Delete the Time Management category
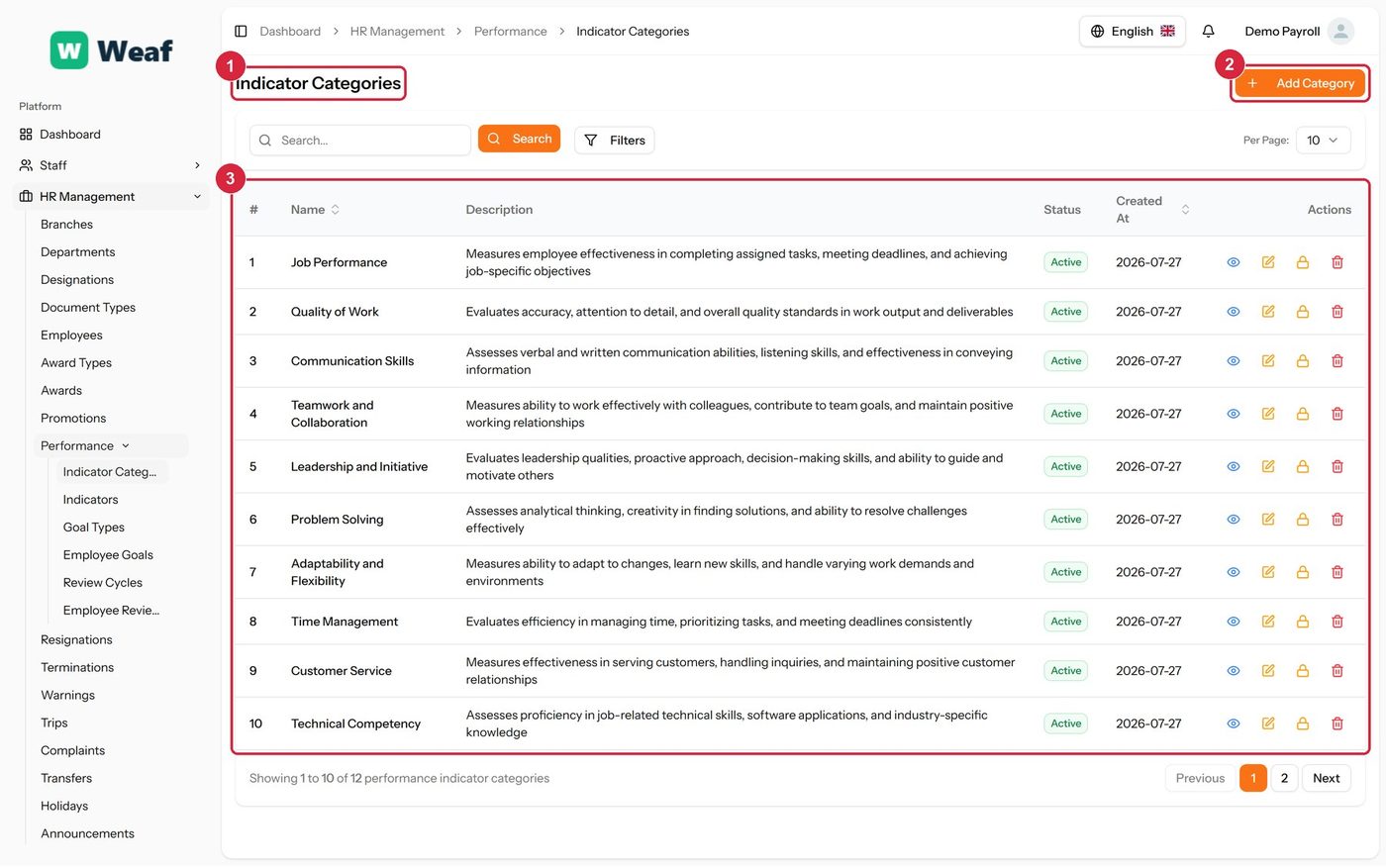 click(x=1337, y=622)
